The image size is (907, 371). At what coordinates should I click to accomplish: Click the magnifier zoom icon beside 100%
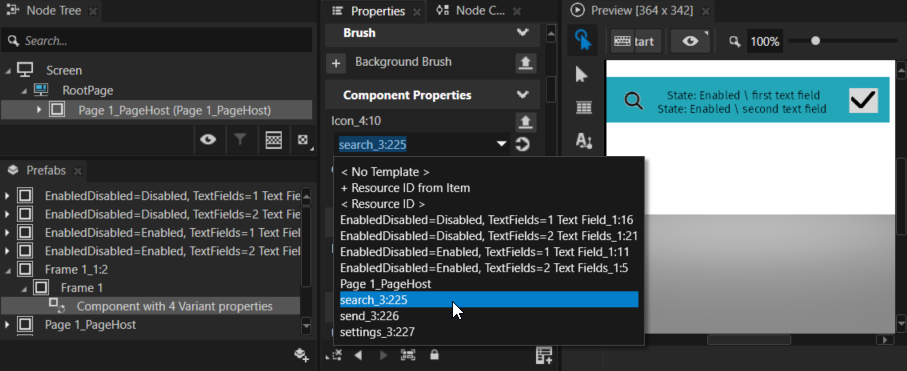(735, 42)
